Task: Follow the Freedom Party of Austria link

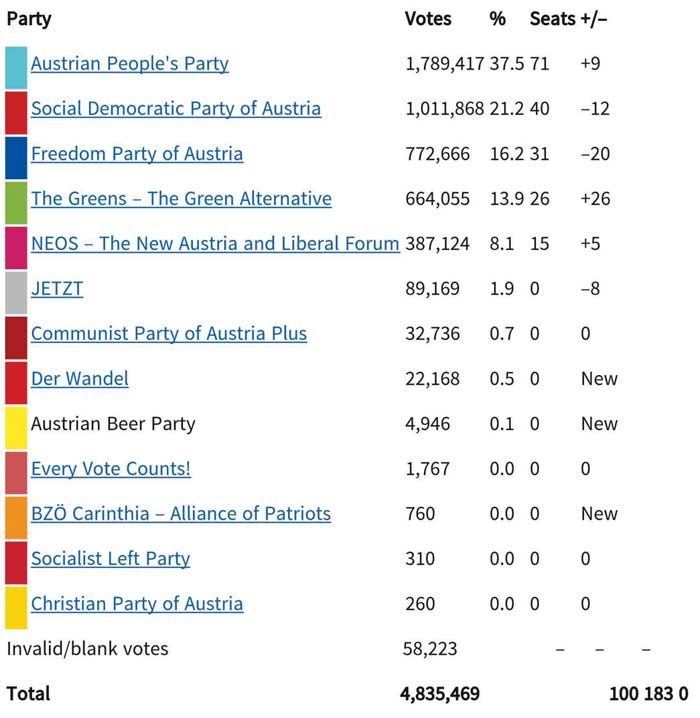Action: tap(137, 154)
